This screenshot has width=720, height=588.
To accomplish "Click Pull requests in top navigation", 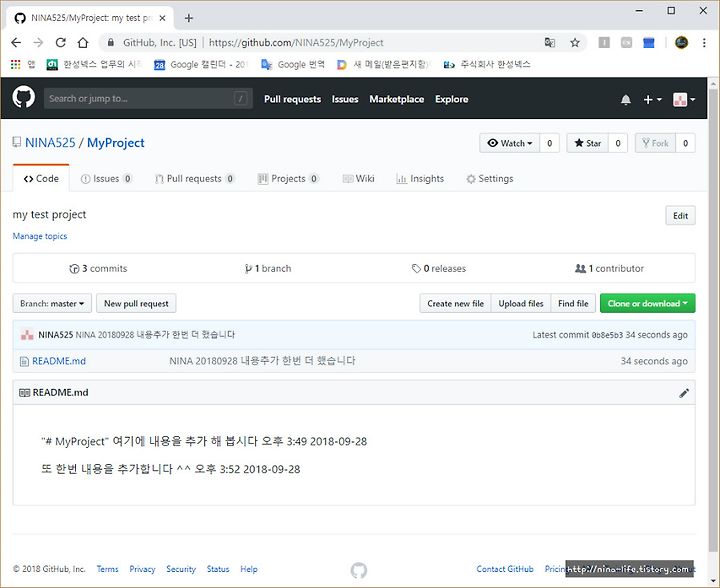I will click(x=292, y=99).
